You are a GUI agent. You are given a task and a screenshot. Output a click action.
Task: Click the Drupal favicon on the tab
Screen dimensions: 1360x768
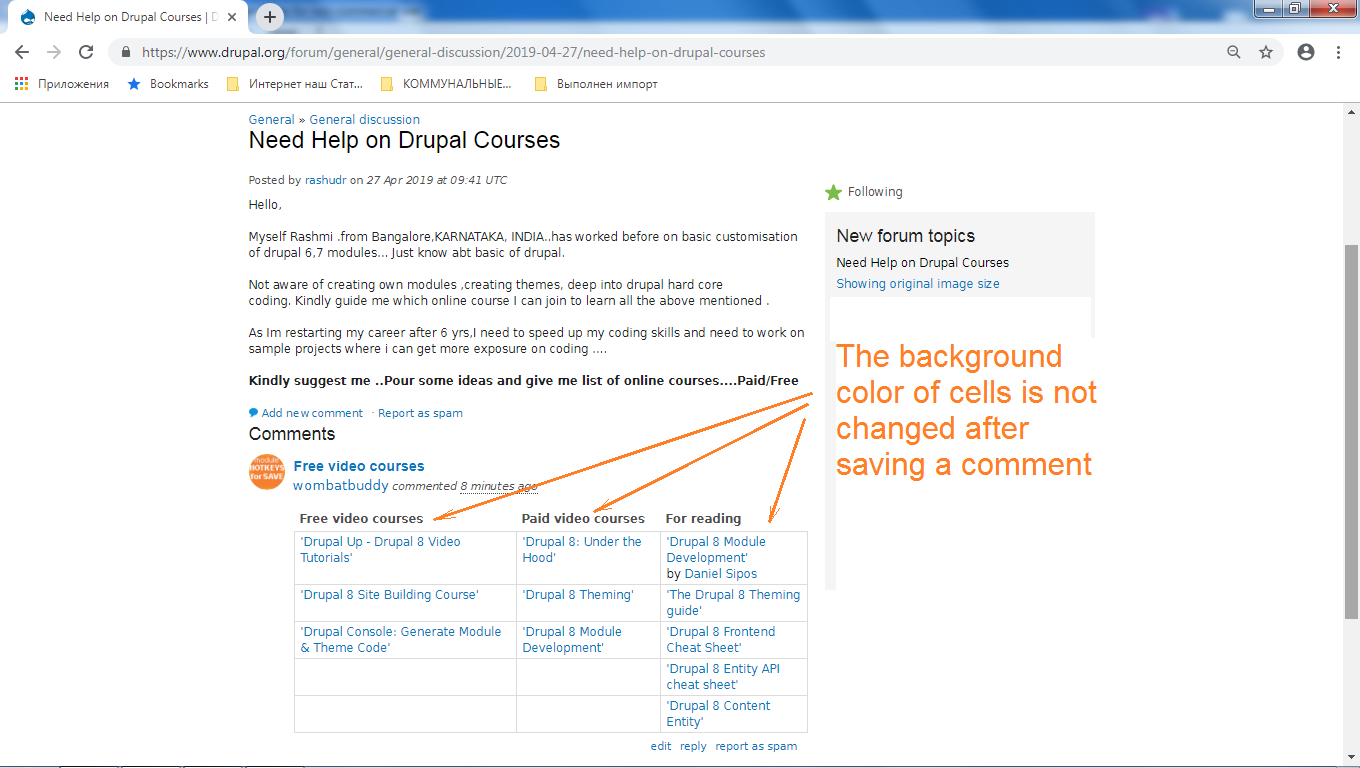[28, 17]
